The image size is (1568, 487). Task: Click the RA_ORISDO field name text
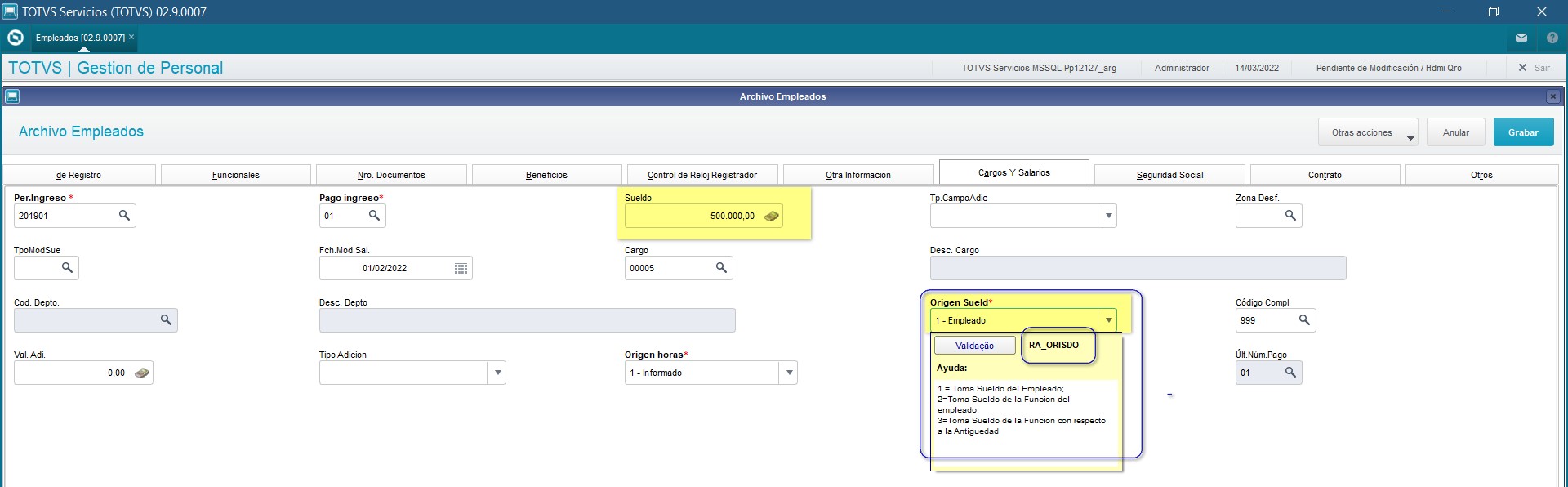tap(1053, 345)
